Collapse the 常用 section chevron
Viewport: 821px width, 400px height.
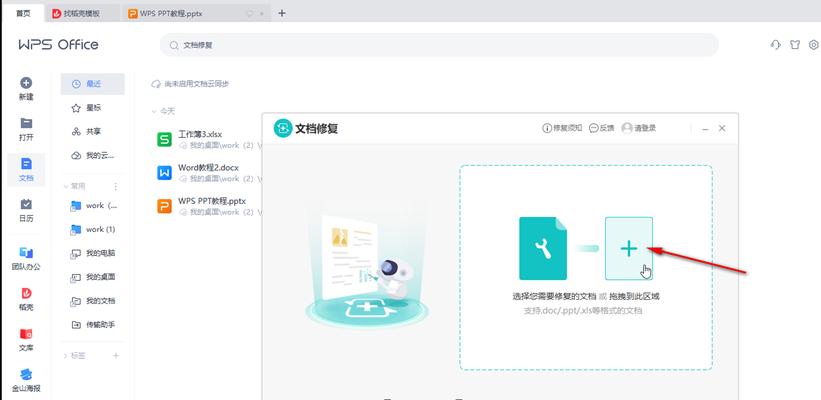[65, 186]
